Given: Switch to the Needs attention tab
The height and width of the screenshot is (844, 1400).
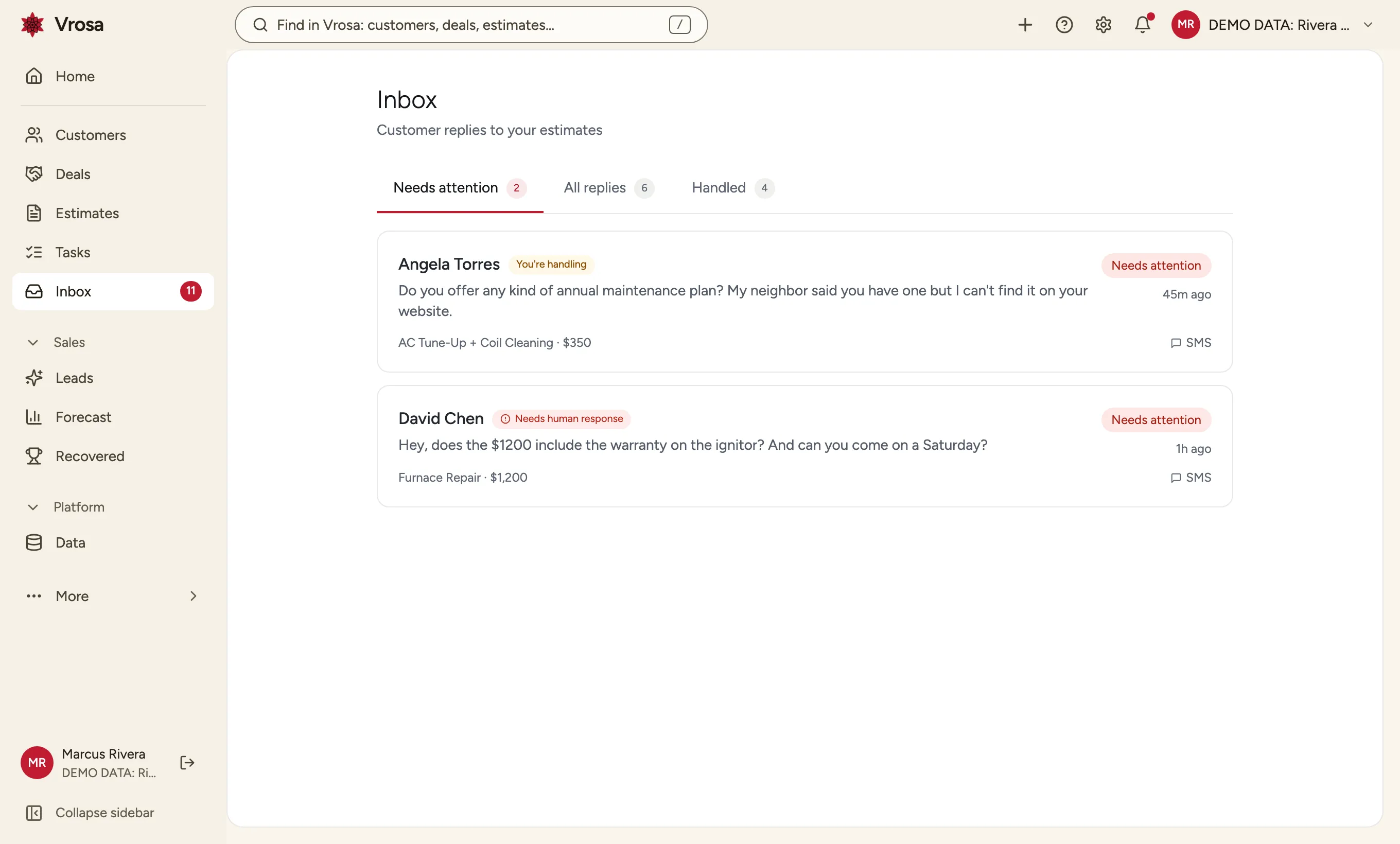Looking at the screenshot, I should pyautogui.click(x=460, y=187).
